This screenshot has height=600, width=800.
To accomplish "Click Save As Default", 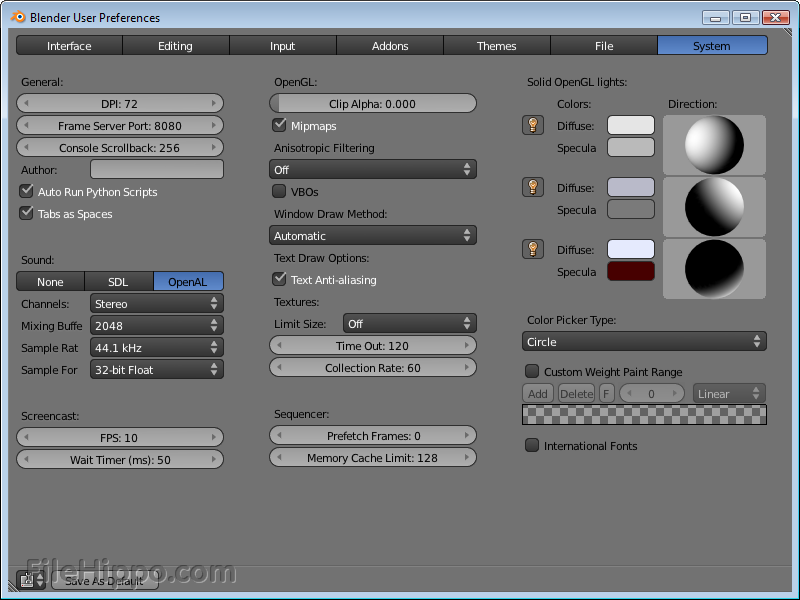I will click(x=104, y=580).
